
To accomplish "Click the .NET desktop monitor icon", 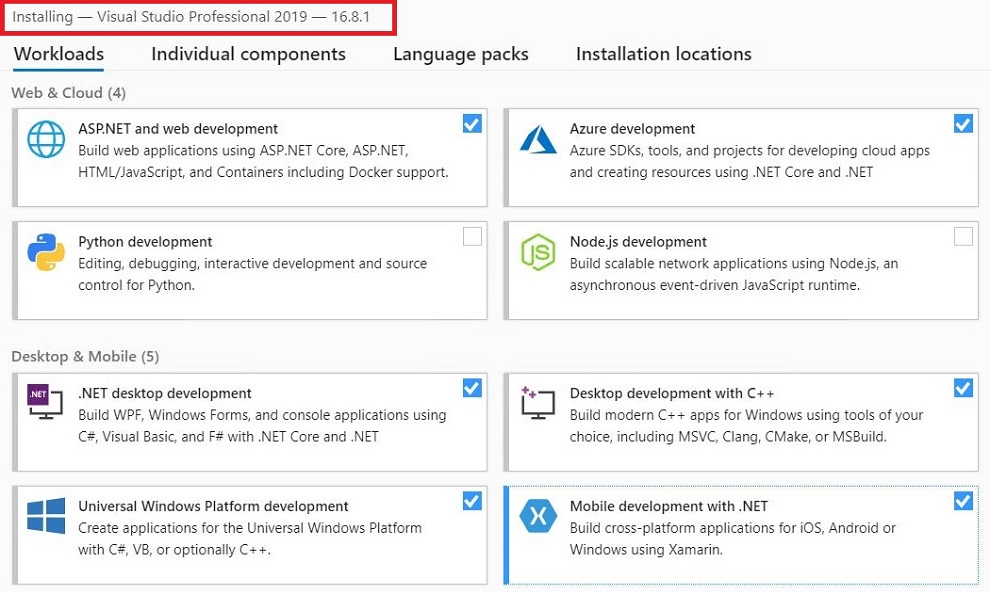I will (45, 402).
